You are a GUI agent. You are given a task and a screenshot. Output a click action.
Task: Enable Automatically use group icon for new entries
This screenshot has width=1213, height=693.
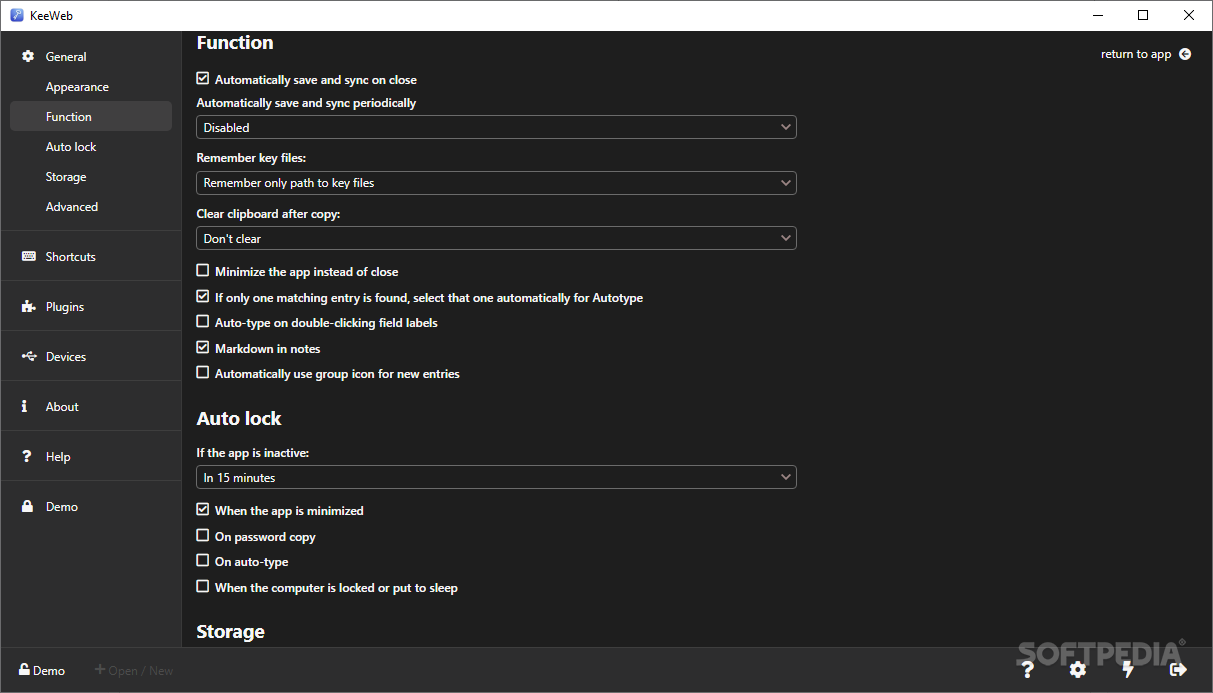point(203,372)
